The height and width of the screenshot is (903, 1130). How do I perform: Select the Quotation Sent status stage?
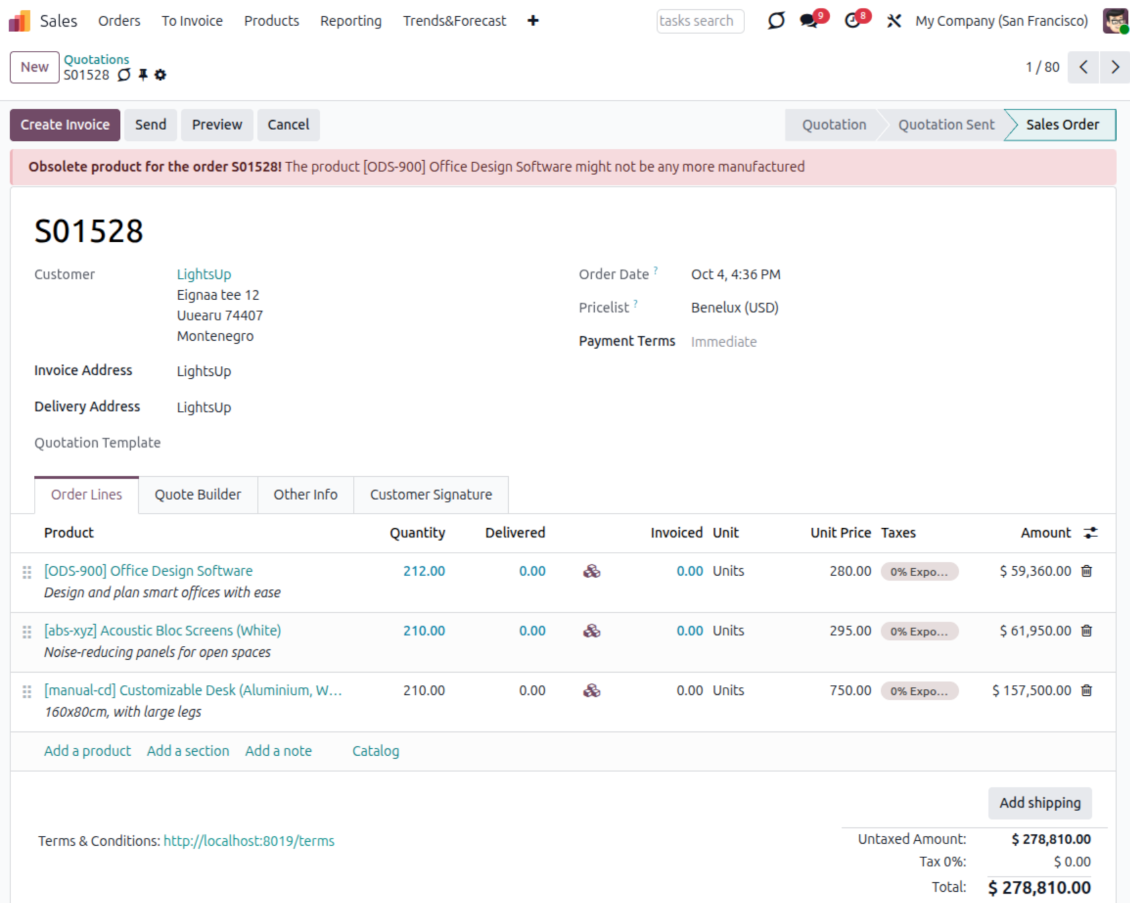pyautogui.click(x=945, y=125)
